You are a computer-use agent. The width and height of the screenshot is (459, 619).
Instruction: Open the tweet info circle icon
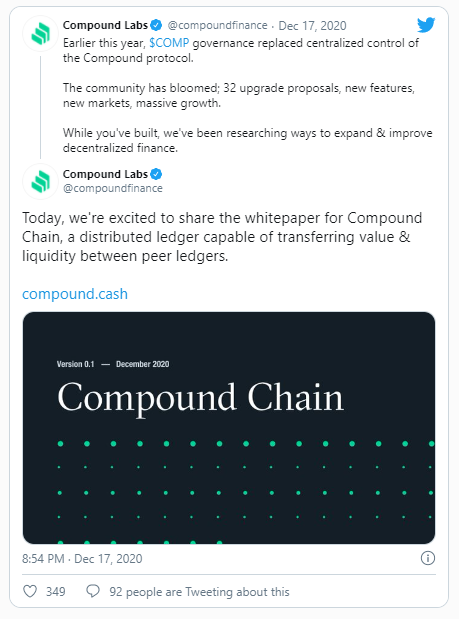428,558
